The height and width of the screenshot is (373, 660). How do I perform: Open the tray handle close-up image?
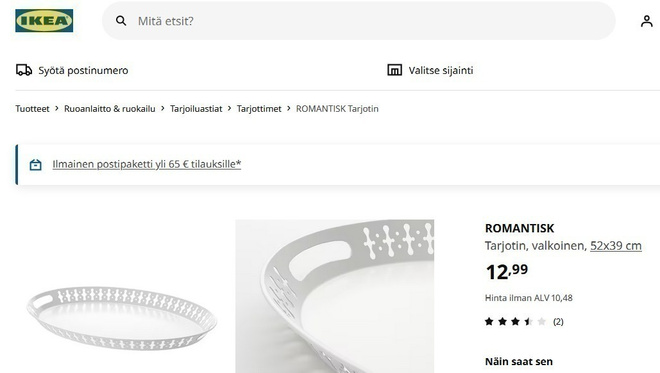tap(335, 296)
